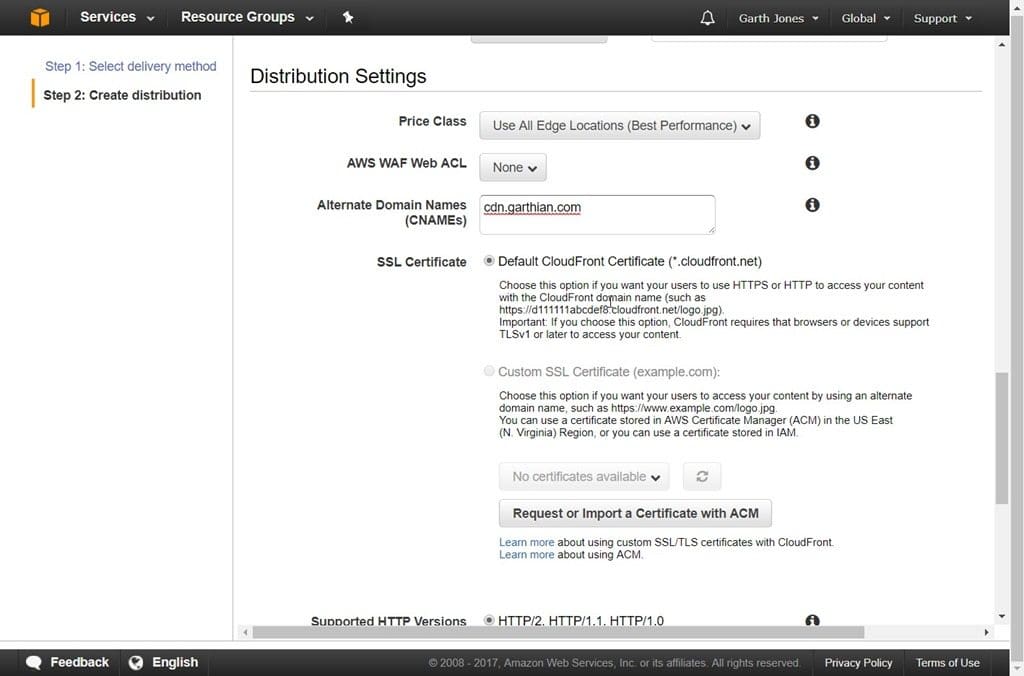Go to Step 1: Select delivery method
Image resolution: width=1024 pixels, height=676 pixels.
click(131, 66)
